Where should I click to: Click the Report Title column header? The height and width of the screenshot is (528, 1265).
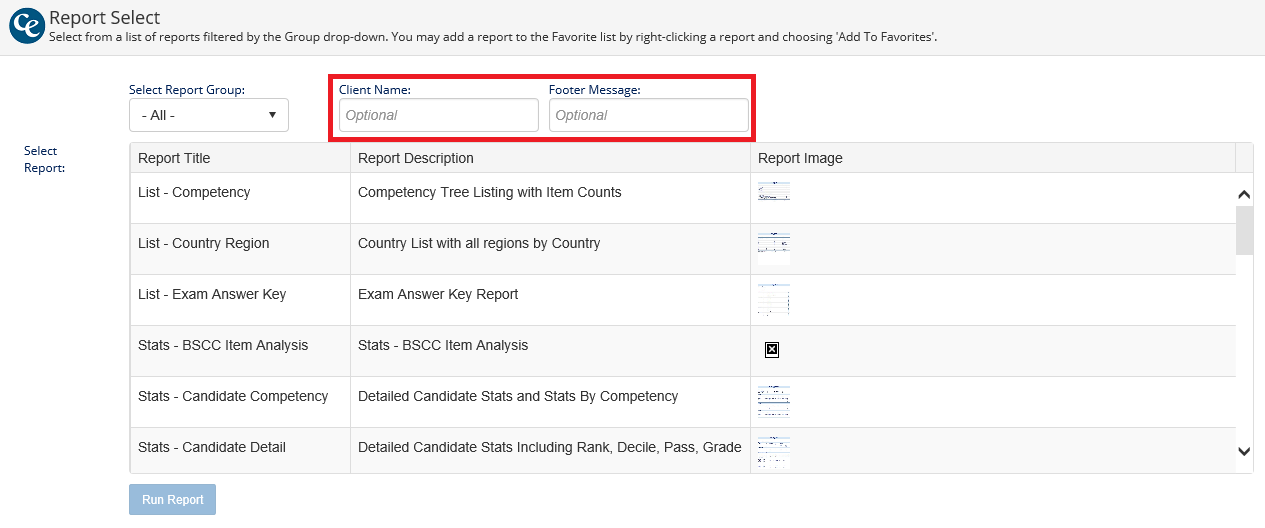pyautogui.click(x=174, y=158)
